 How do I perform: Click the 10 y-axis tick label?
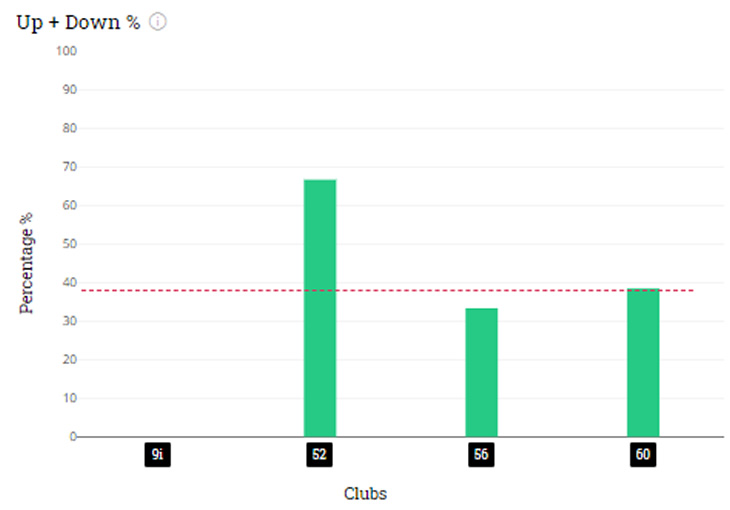click(69, 398)
